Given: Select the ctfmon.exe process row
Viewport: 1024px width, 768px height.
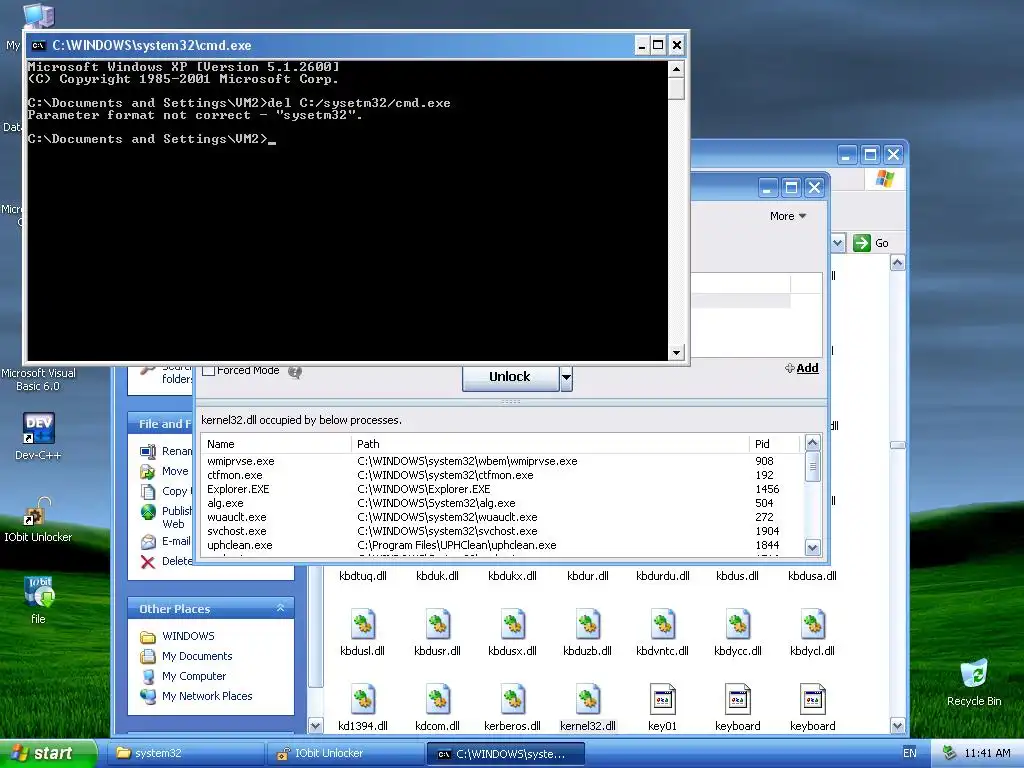Looking at the screenshot, I should point(502,475).
